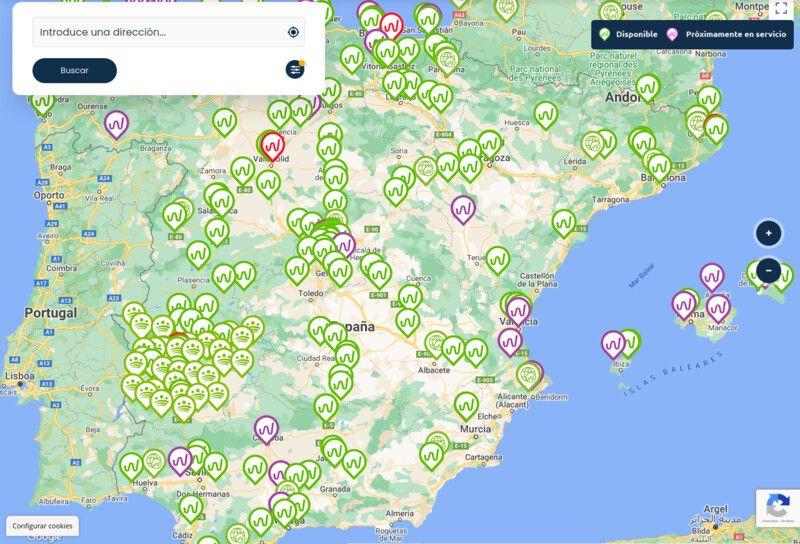Viewport: 800px width, 544px height.
Task: Select the globe marker near Benidorm
Action: (x=528, y=376)
